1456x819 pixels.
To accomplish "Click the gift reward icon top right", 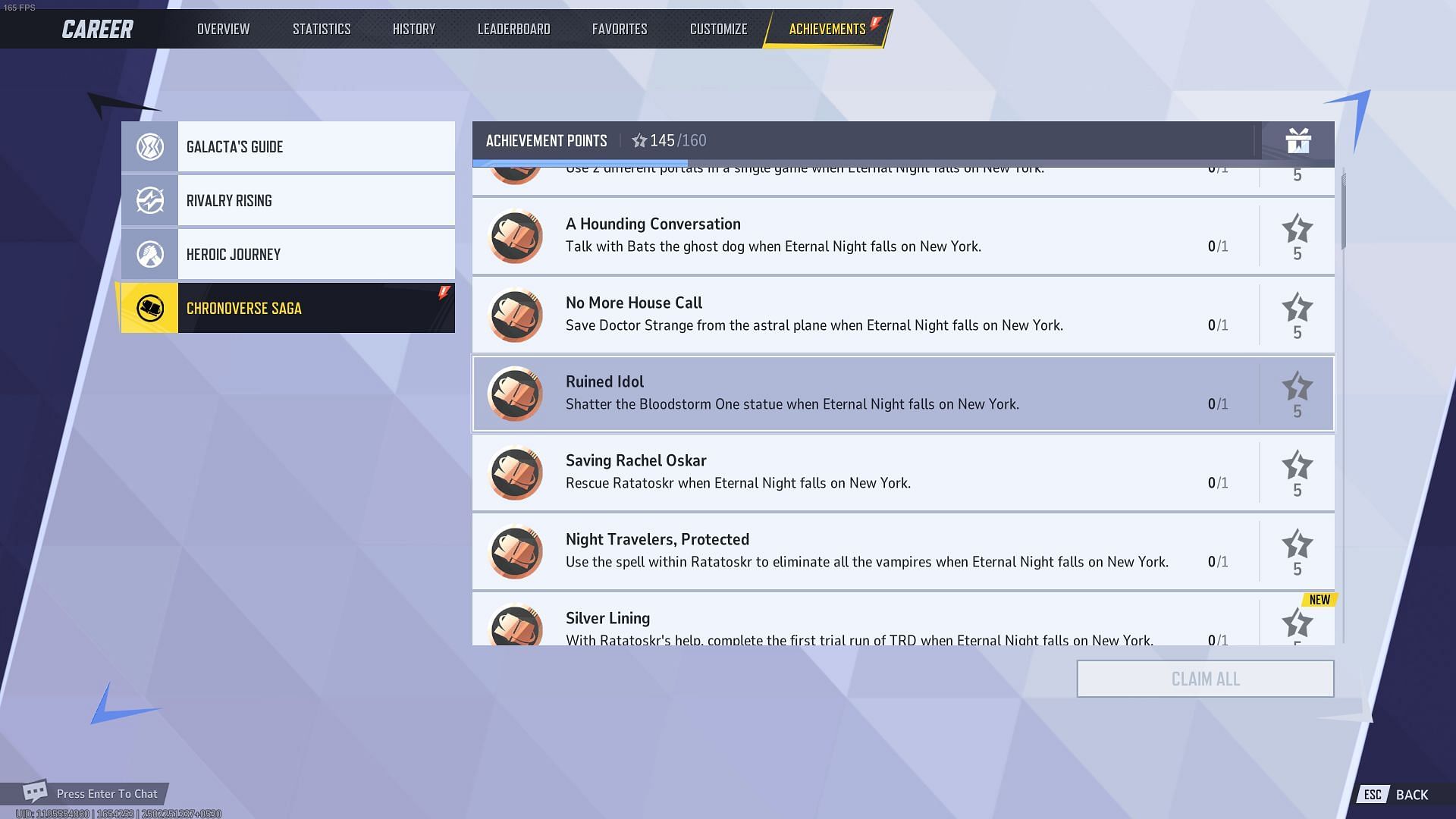I will click(1297, 140).
